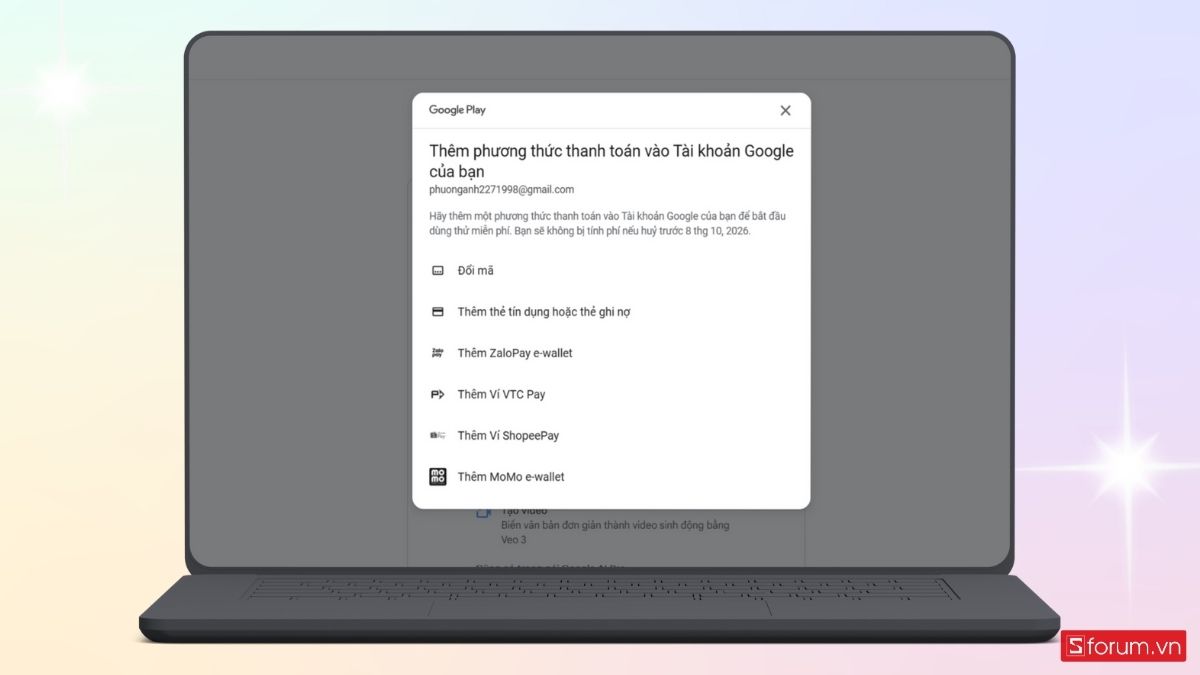Click the phuonganh2271998@gmail.com email text
The height and width of the screenshot is (675, 1200).
pyautogui.click(x=502, y=189)
